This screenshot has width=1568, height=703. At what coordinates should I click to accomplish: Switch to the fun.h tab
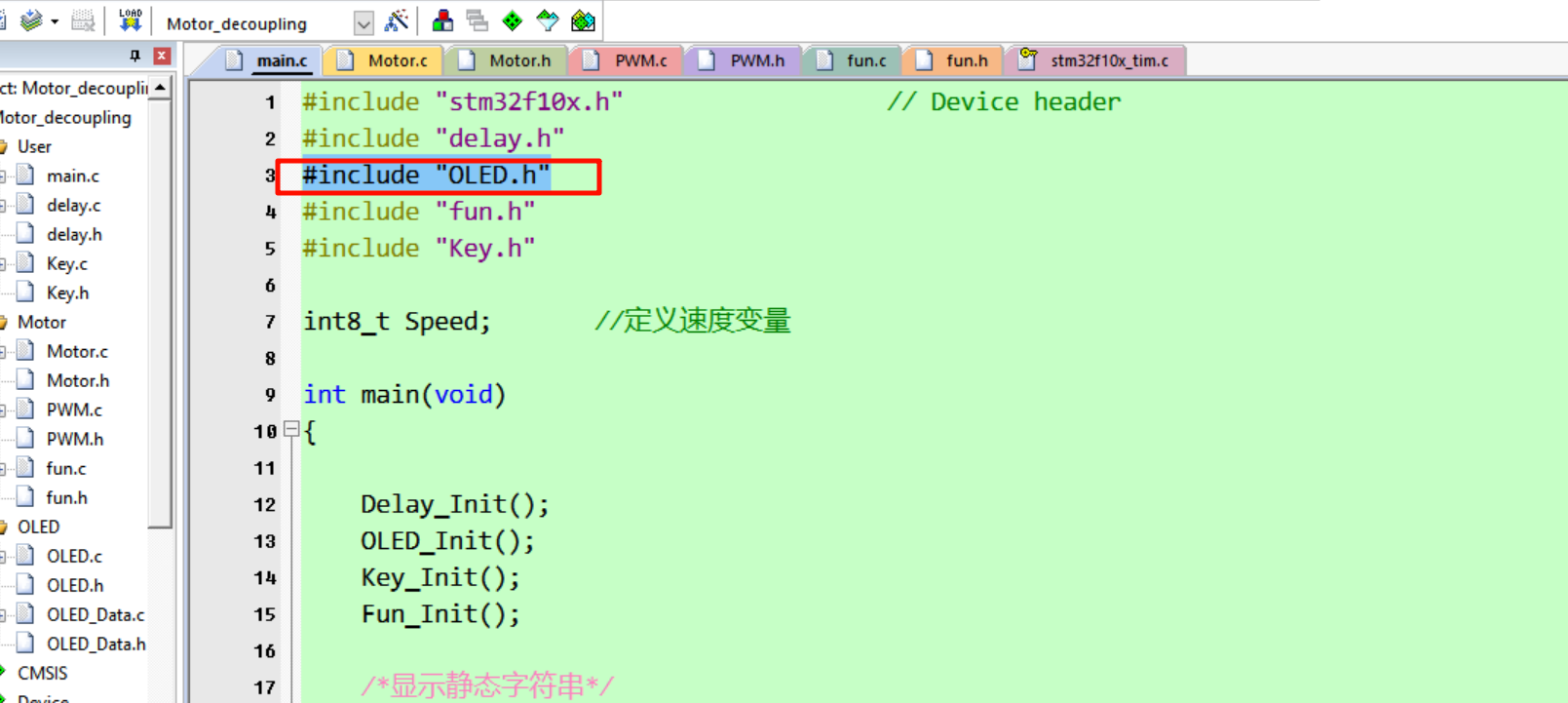pos(953,60)
